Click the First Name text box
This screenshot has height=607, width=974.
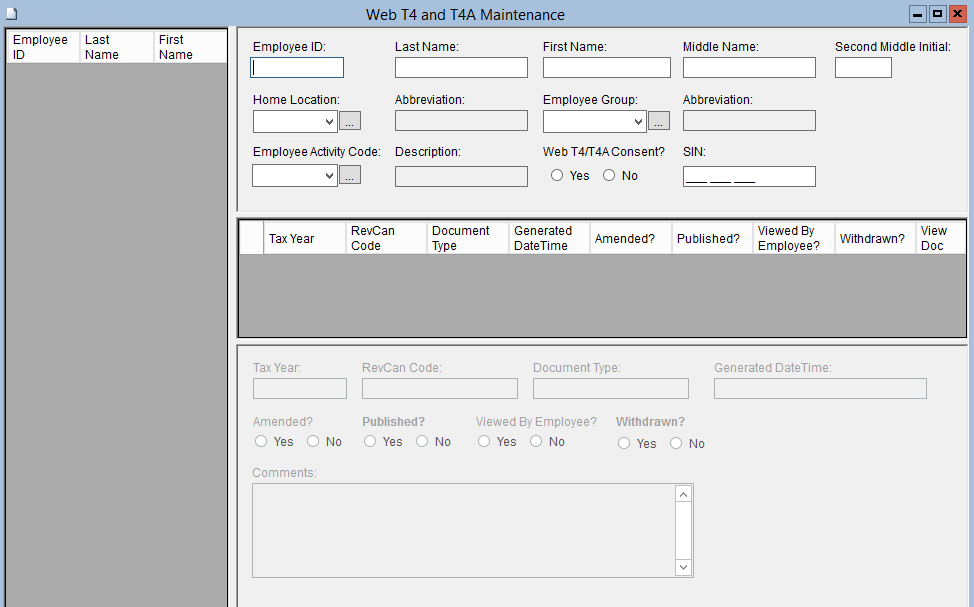[606, 68]
